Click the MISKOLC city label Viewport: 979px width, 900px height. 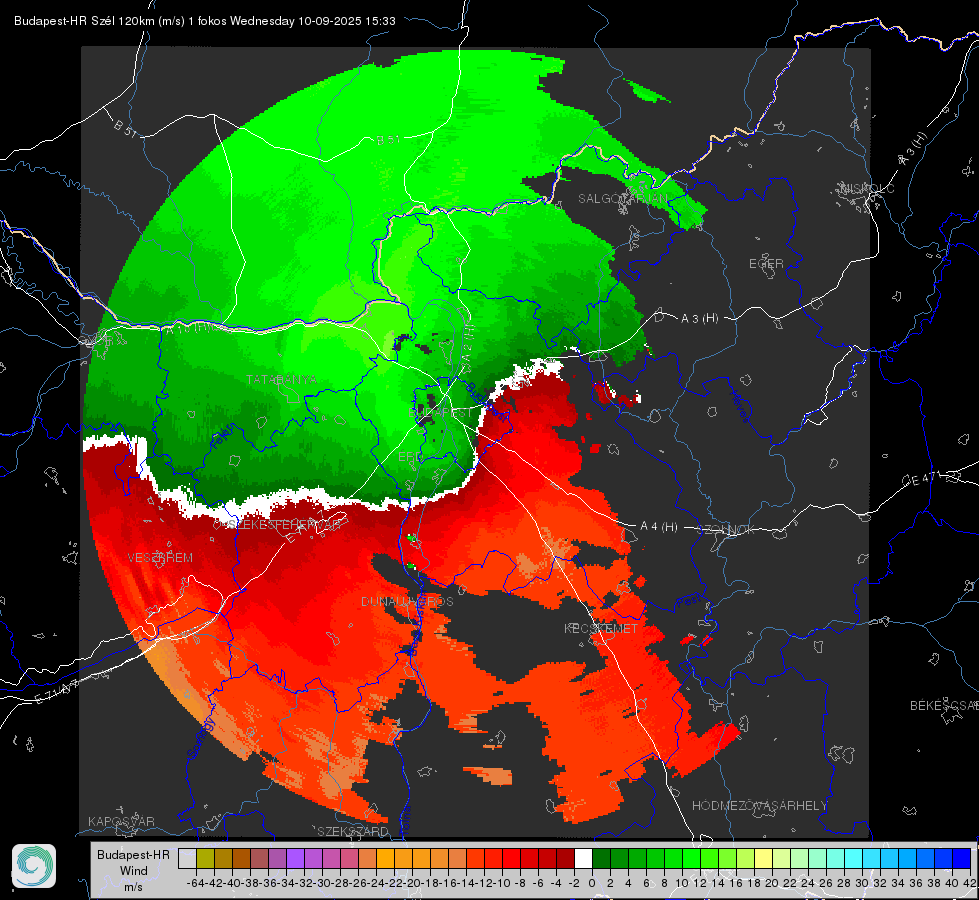867,188
